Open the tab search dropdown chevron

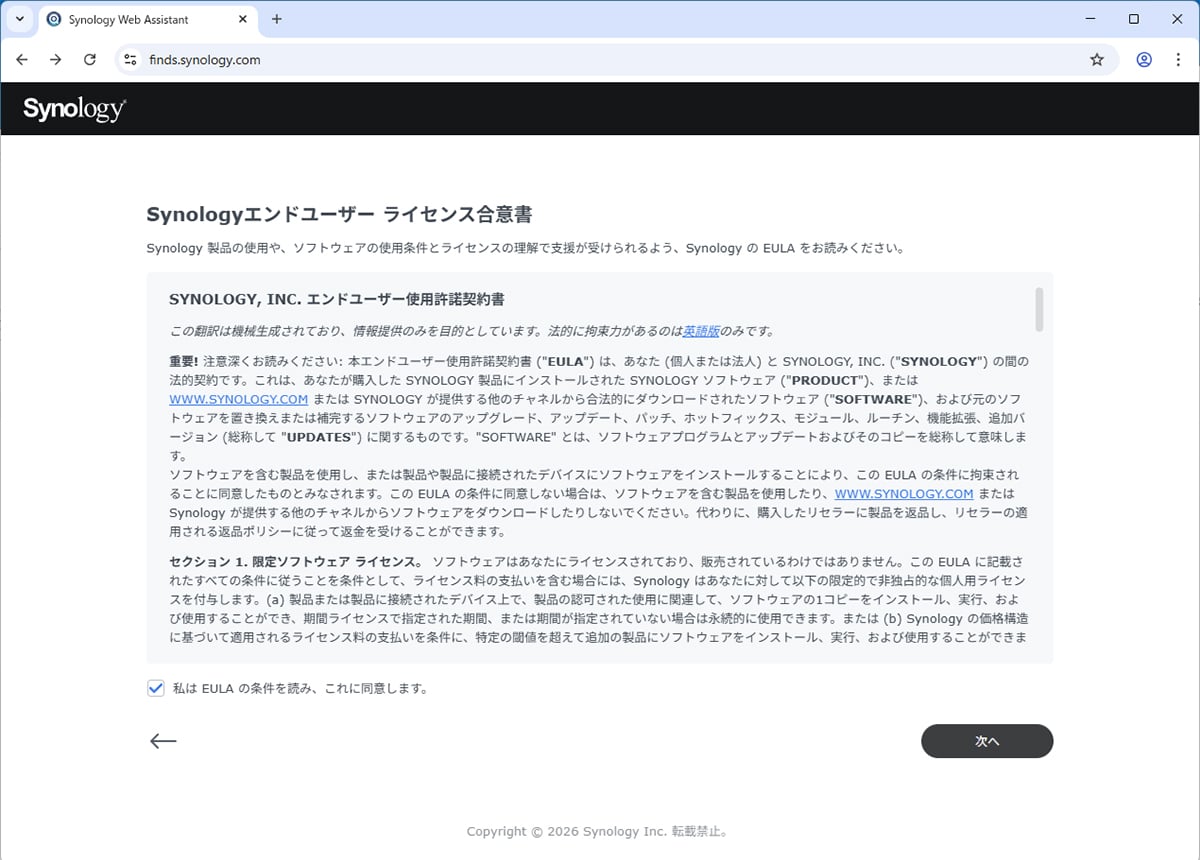[19, 19]
